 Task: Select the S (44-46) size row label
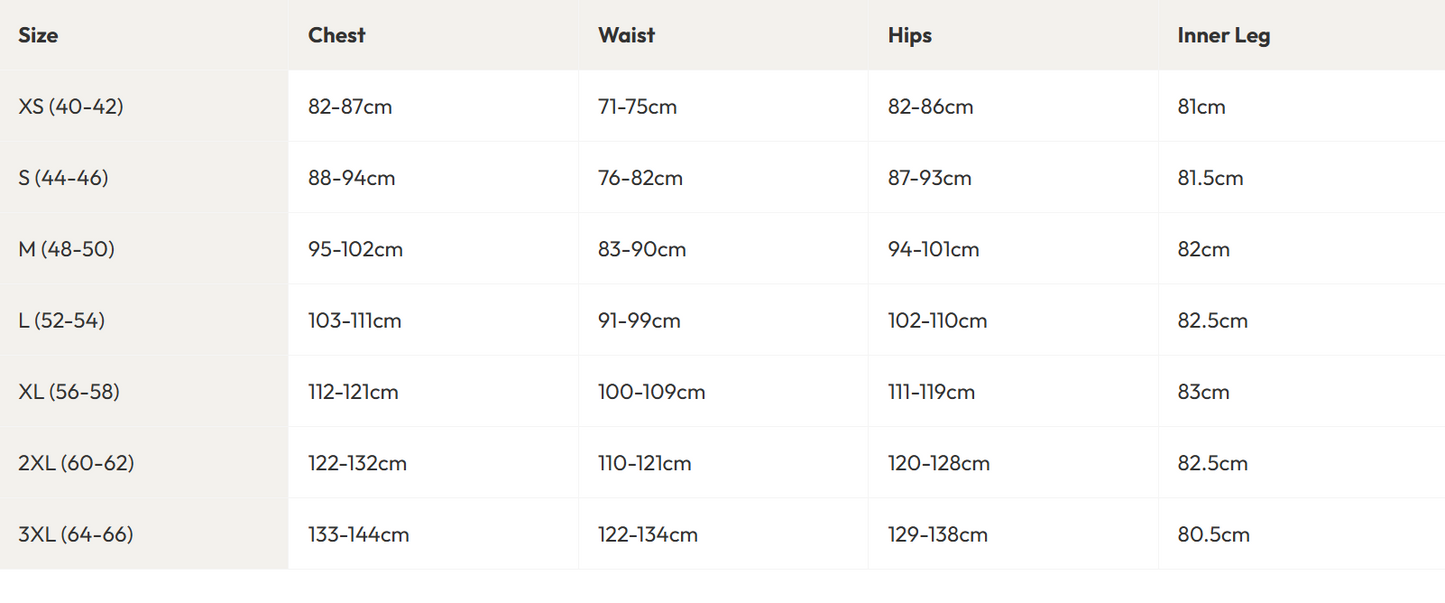pyautogui.click(x=63, y=178)
